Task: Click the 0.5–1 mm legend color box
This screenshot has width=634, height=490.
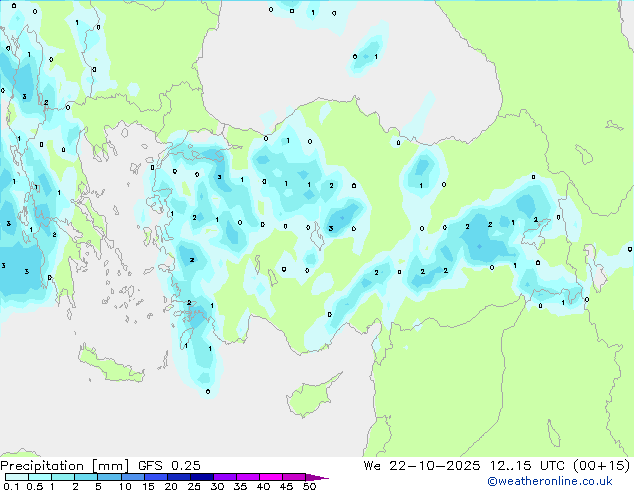Action: [x=40, y=477]
